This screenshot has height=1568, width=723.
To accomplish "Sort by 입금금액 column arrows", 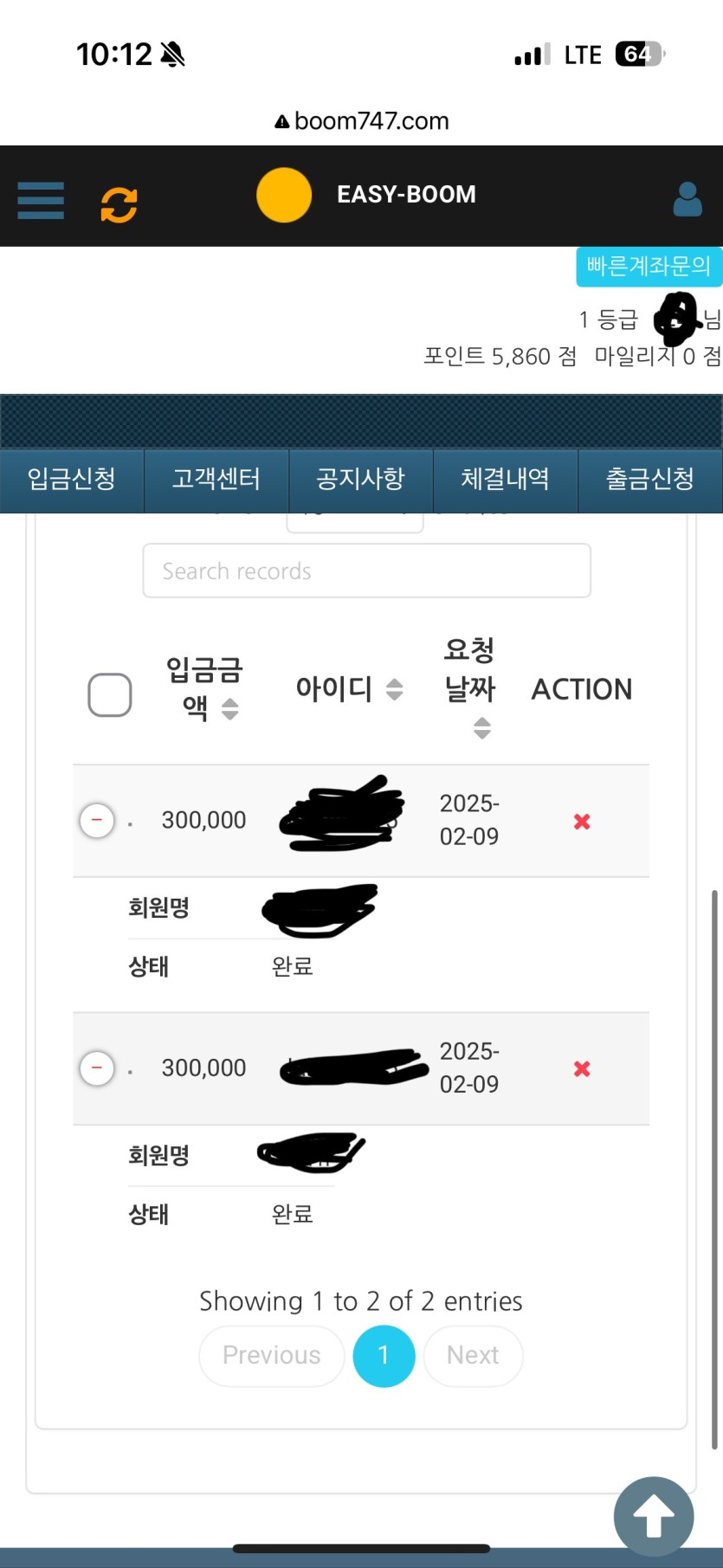I will 229,709.
